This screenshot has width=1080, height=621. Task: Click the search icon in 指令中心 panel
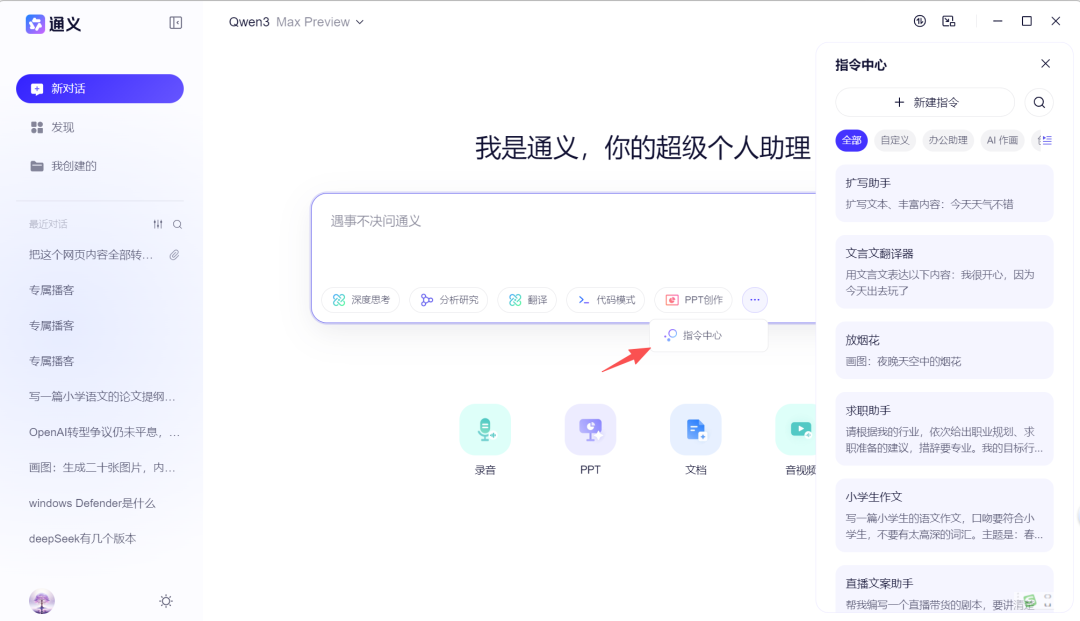pyautogui.click(x=1039, y=102)
